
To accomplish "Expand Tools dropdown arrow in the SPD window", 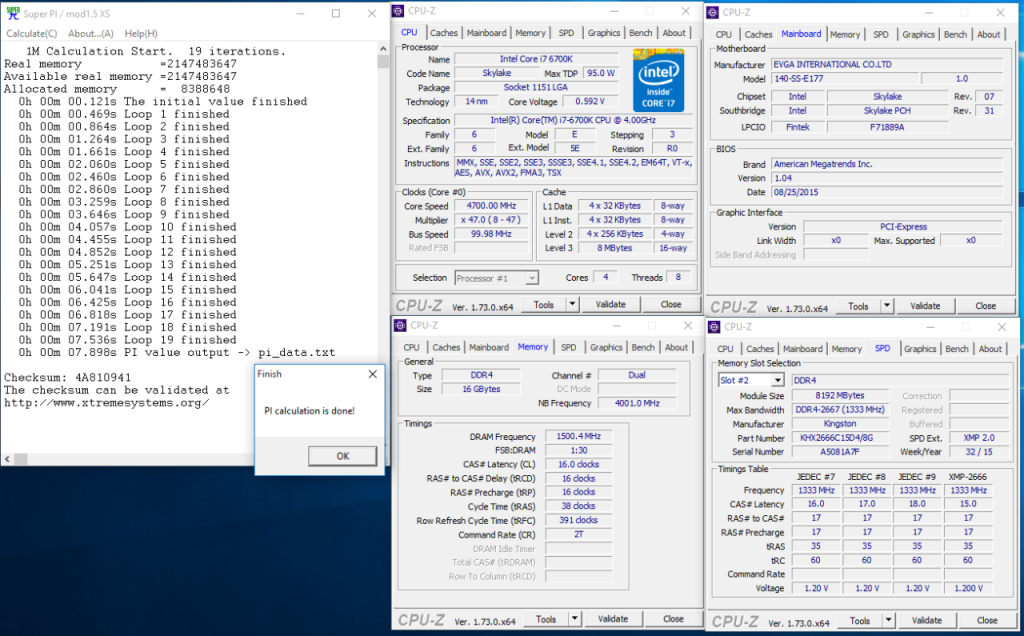I will click(x=889, y=620).
